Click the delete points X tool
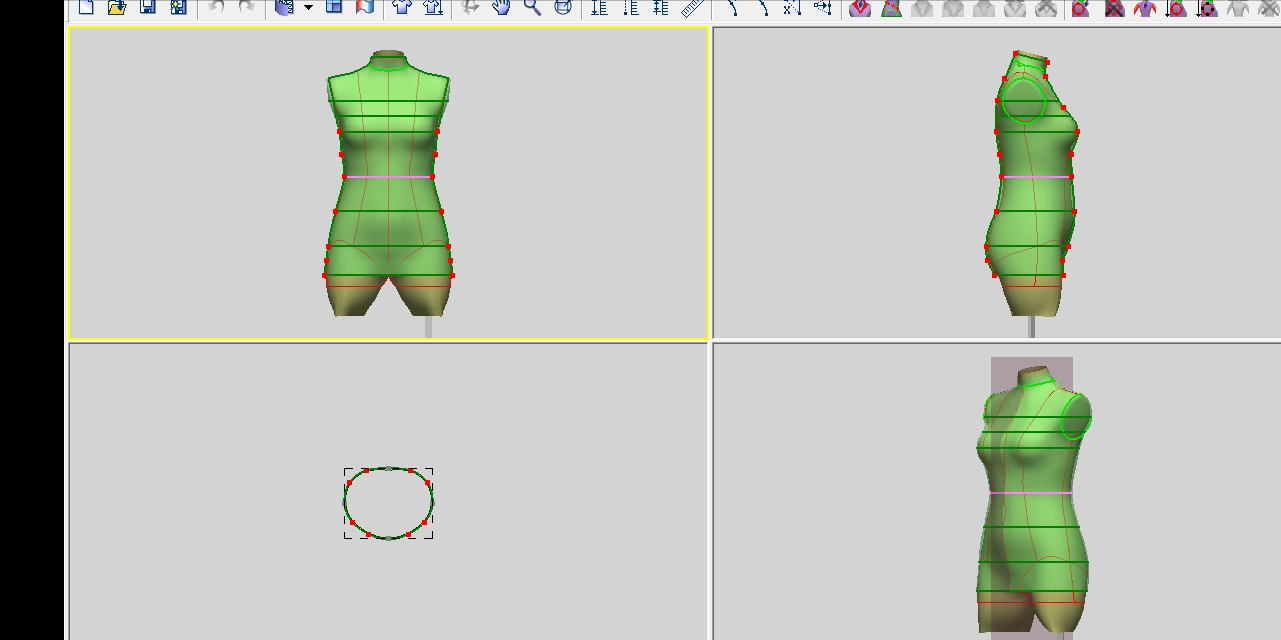Screen dimensions: 1281x640 [x=793, y=8]
